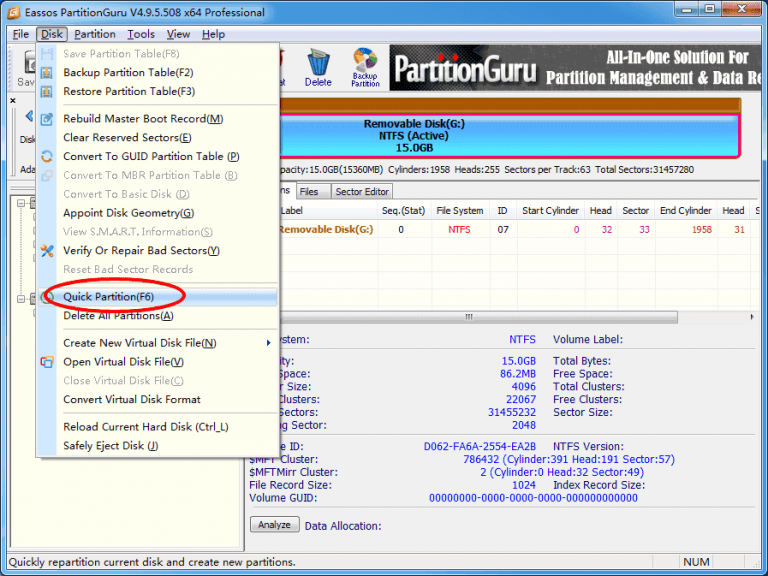Open the Tools menu
The height and width of the screenshot is (576, 768).
pos(141,34)
